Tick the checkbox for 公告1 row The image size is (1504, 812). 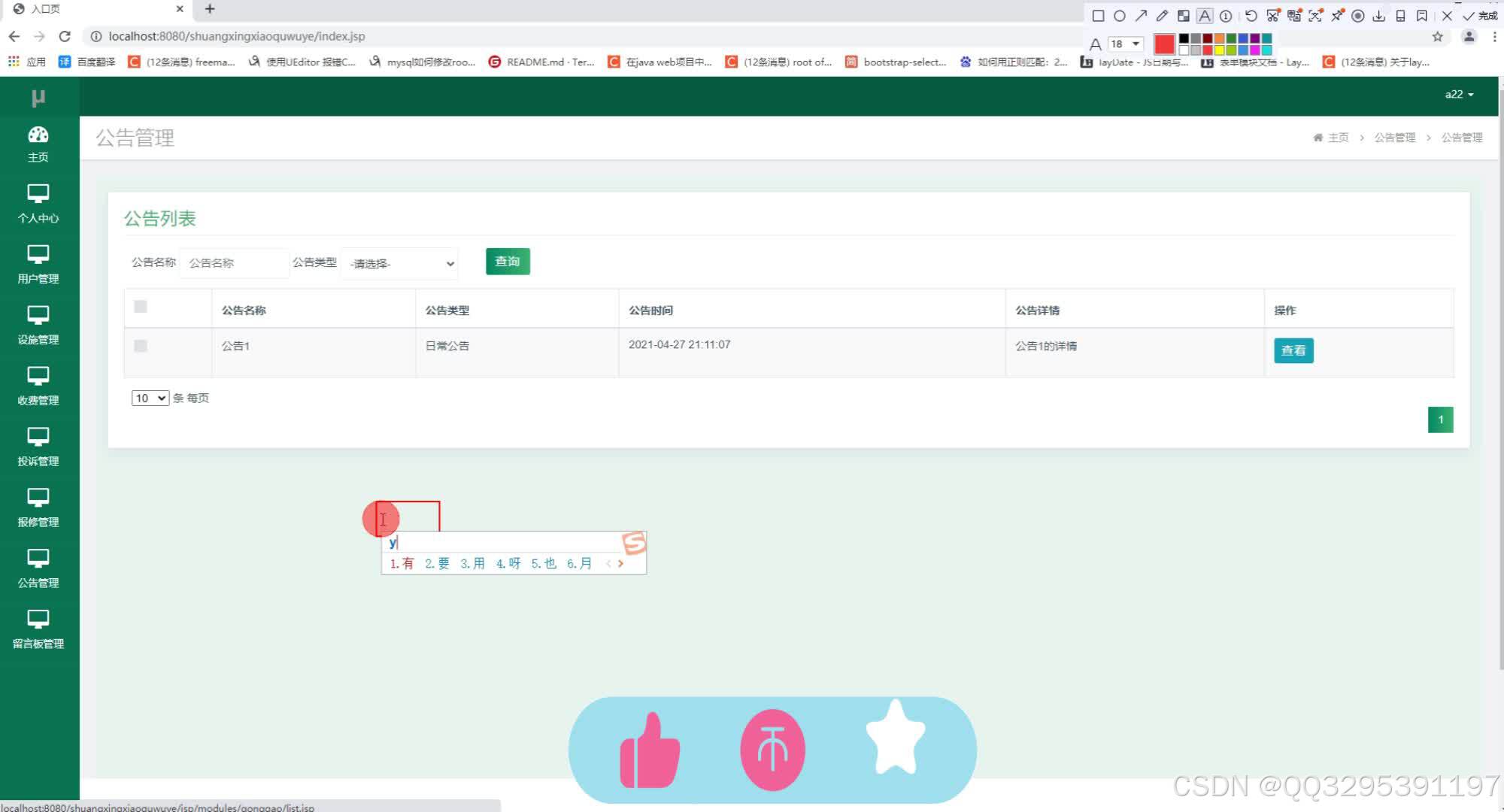140,346
